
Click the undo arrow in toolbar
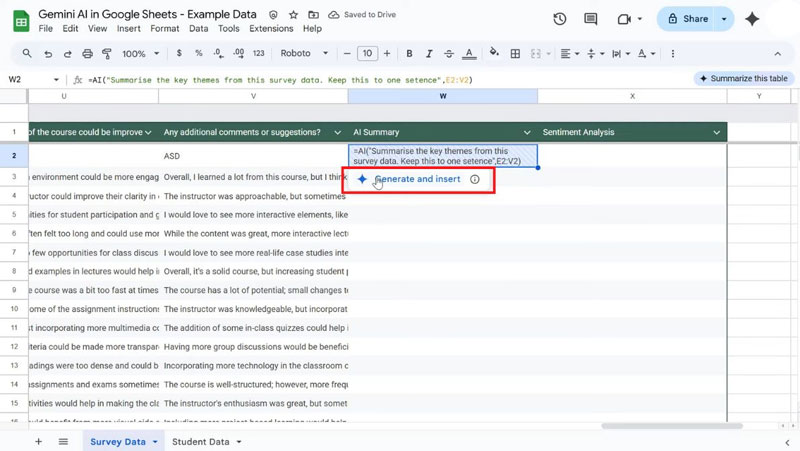point(46,53)
